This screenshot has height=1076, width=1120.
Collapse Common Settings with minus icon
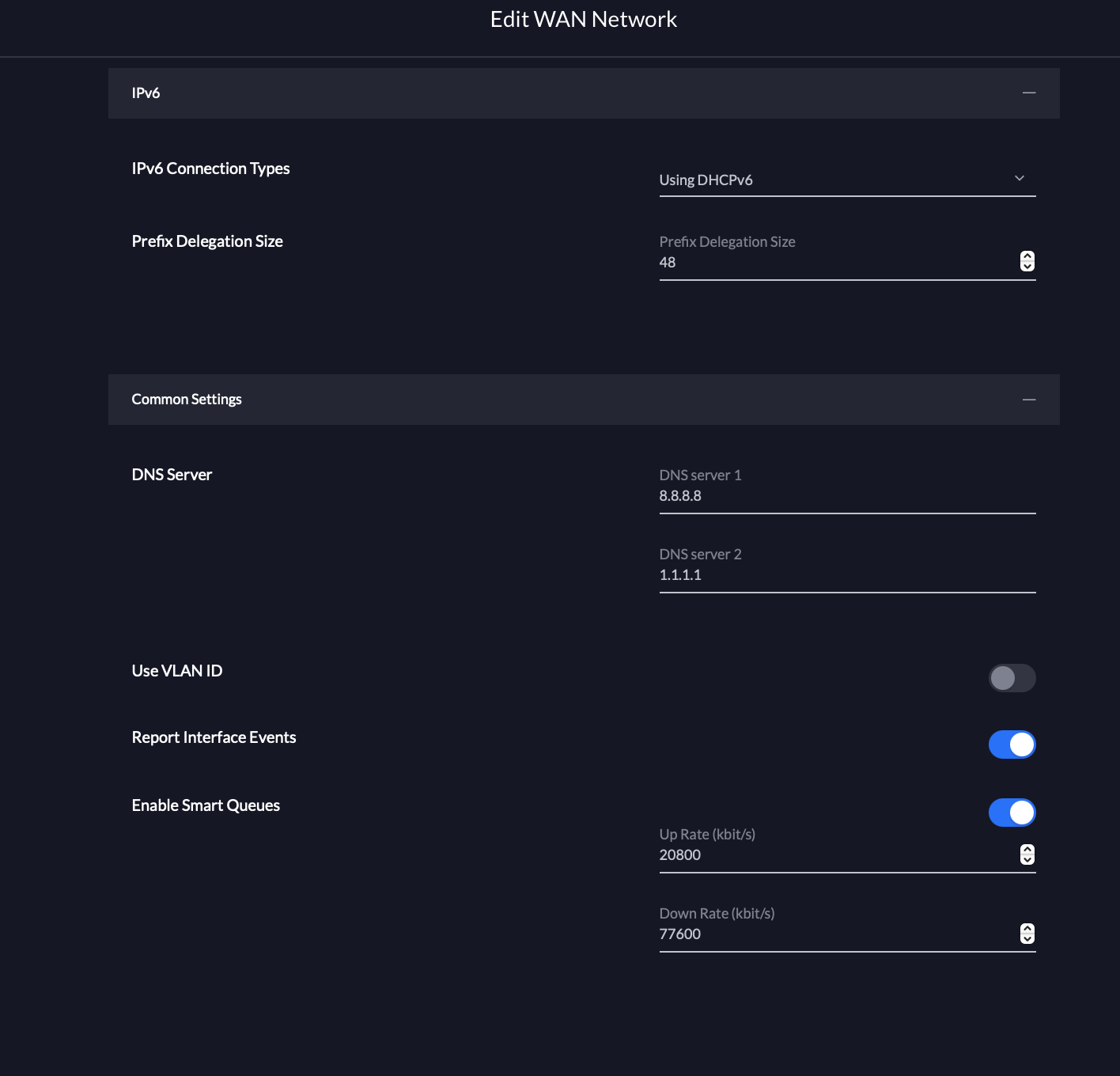coord(1028,400)
